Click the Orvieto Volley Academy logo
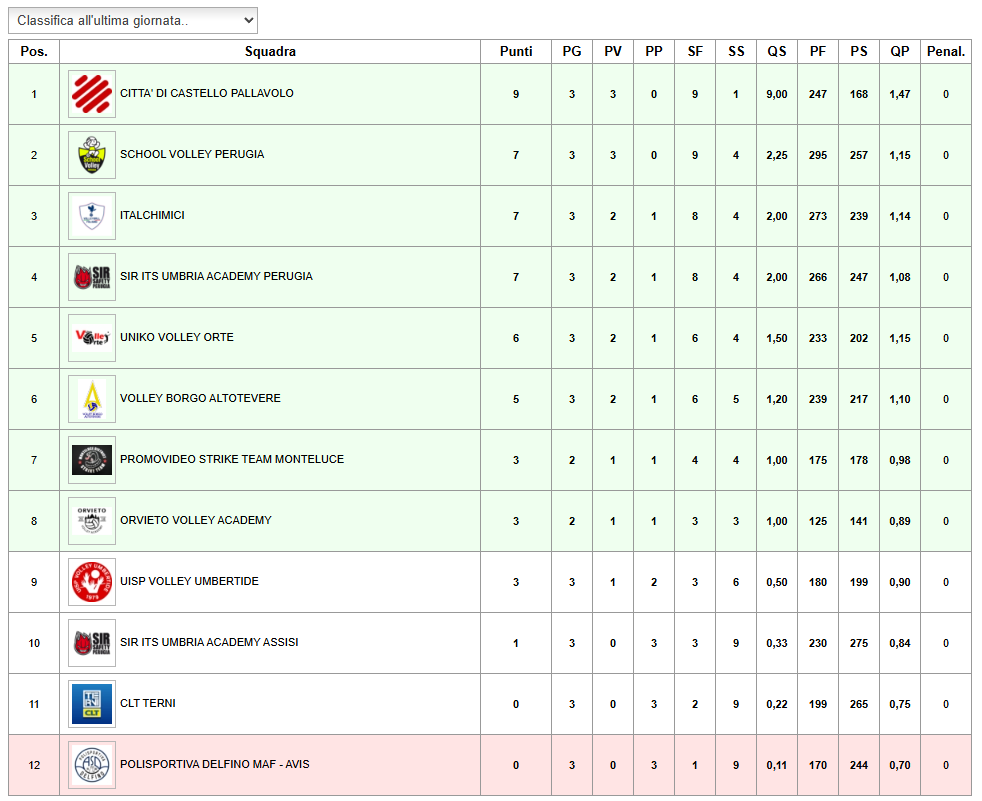 click(x=91, y=521)
